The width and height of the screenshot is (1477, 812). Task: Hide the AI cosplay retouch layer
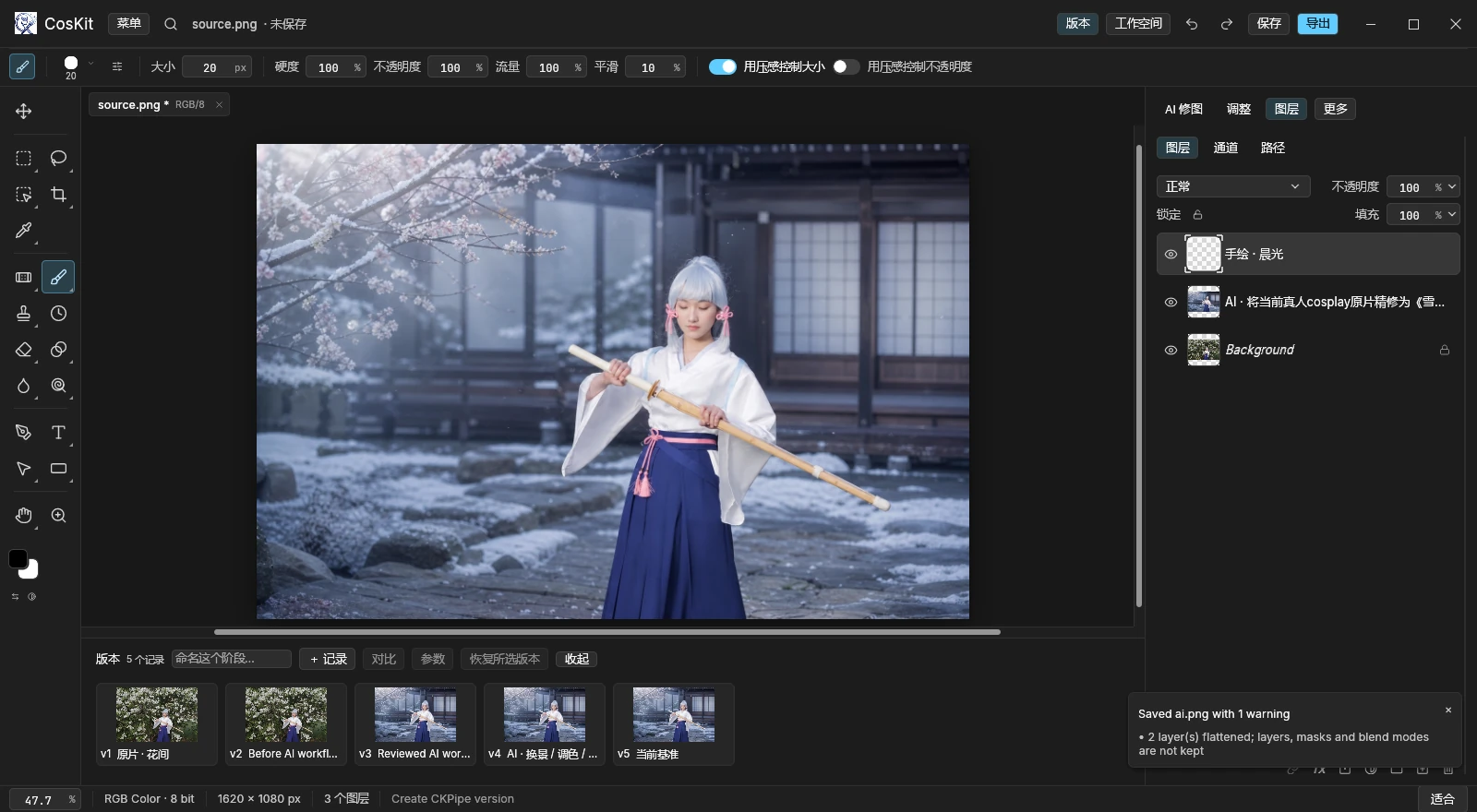[x=1171, y=303]
